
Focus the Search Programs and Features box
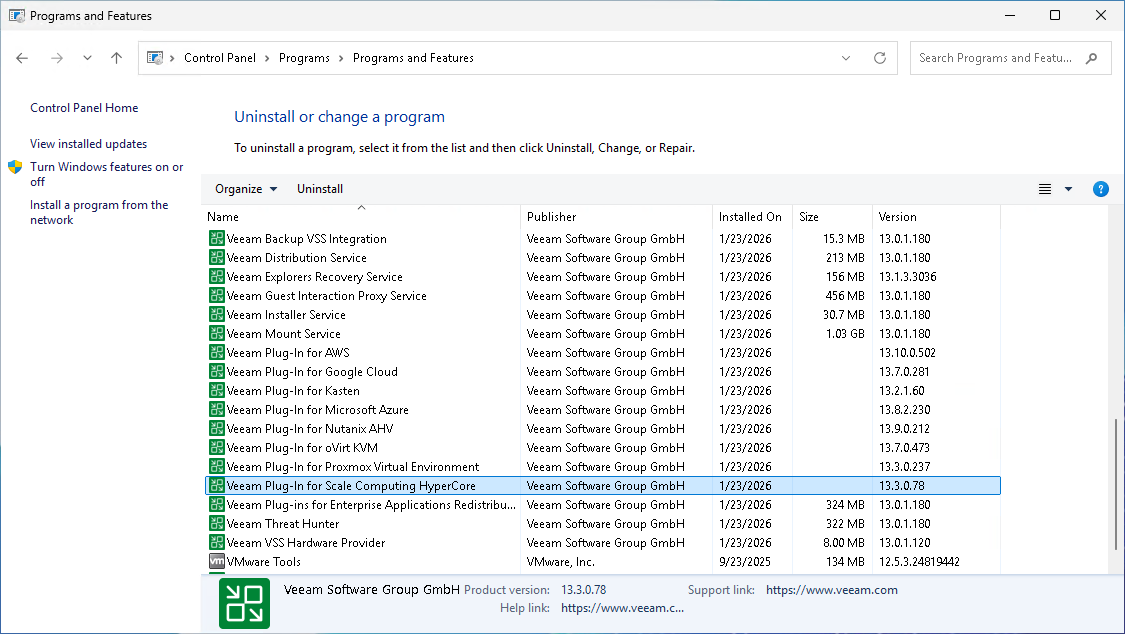coord(1010,58)
